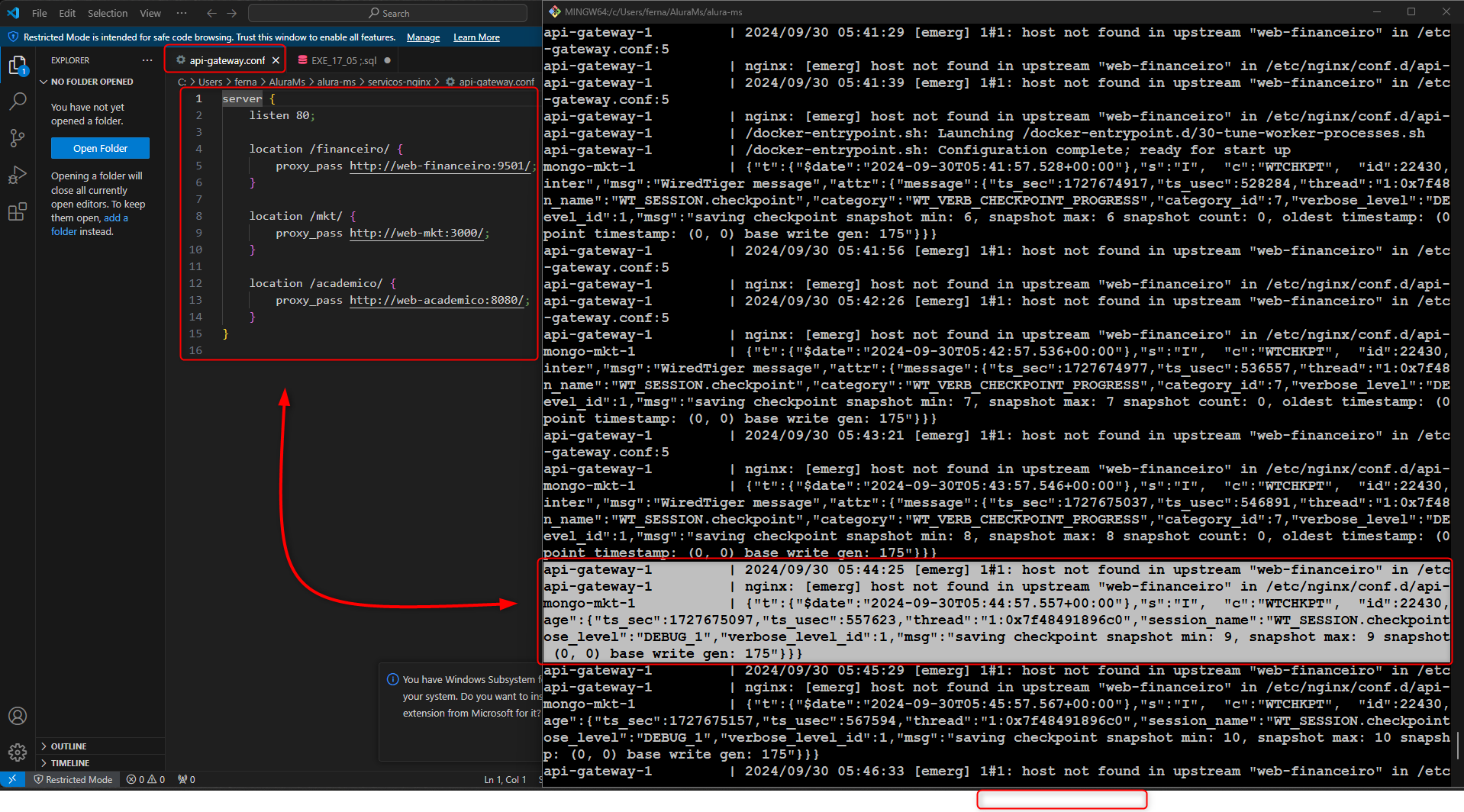This screenshot has height=812, width=1464.
Task: Open Source Control view in activity bar
Action: pyautogui.click(x=18, y=138)
